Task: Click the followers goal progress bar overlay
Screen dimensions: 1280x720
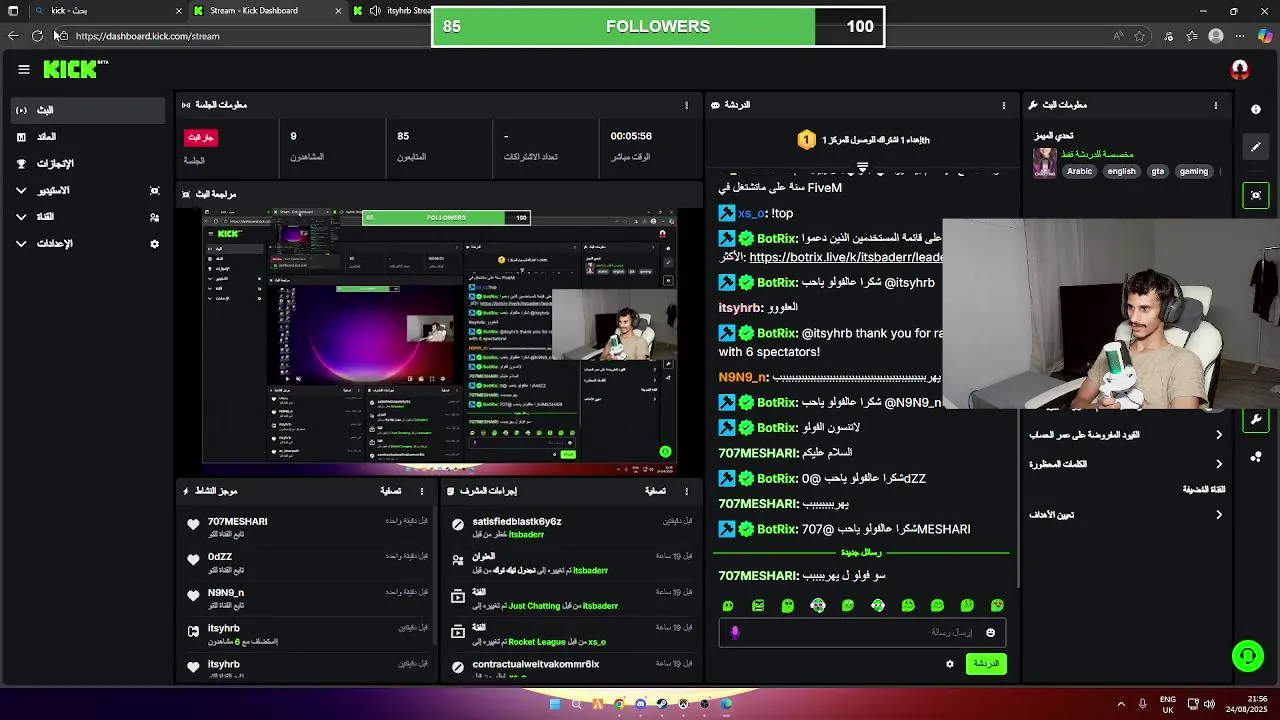Action: (658, 27)
